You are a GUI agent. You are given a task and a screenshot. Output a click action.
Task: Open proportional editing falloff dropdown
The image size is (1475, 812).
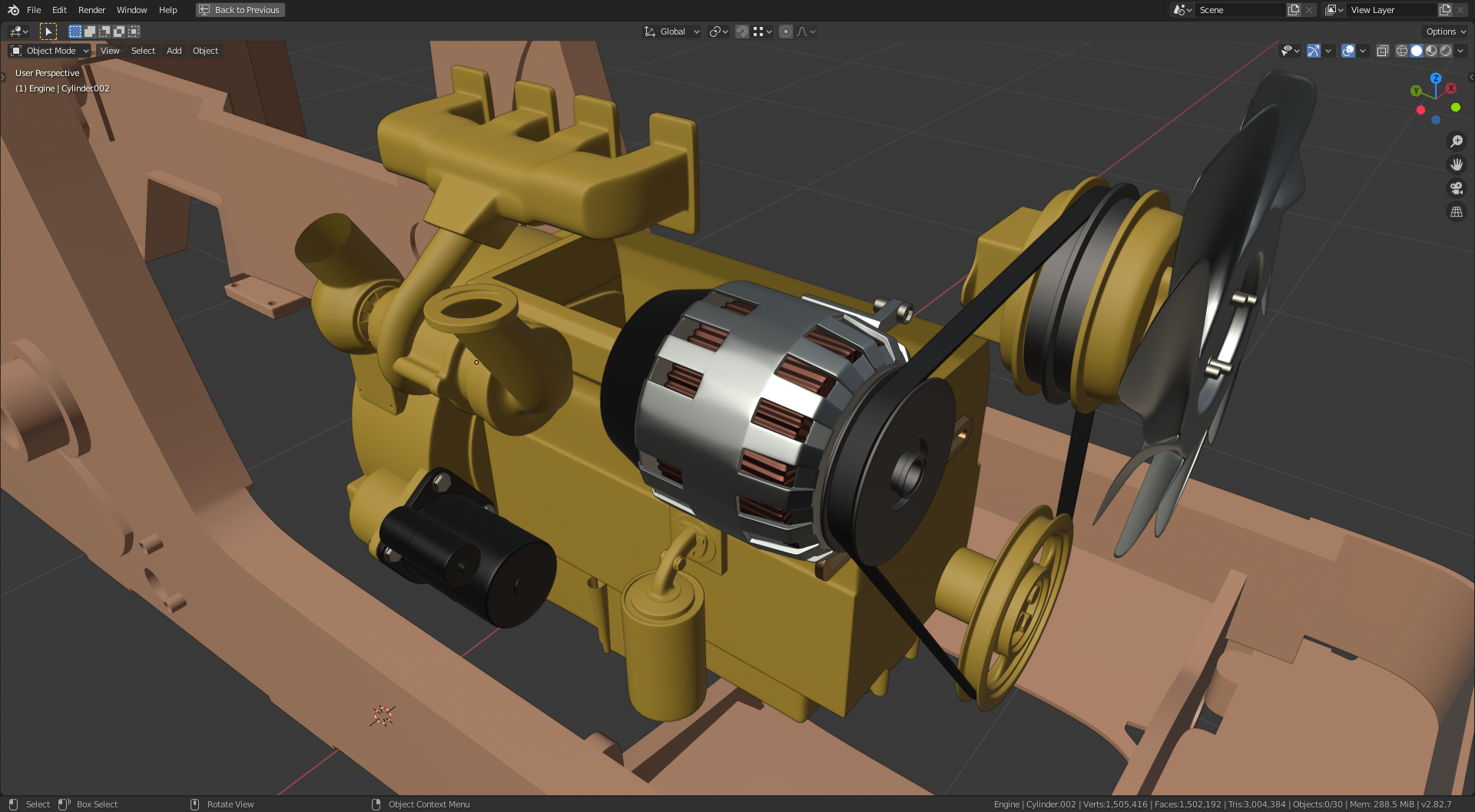click(806, 31)
